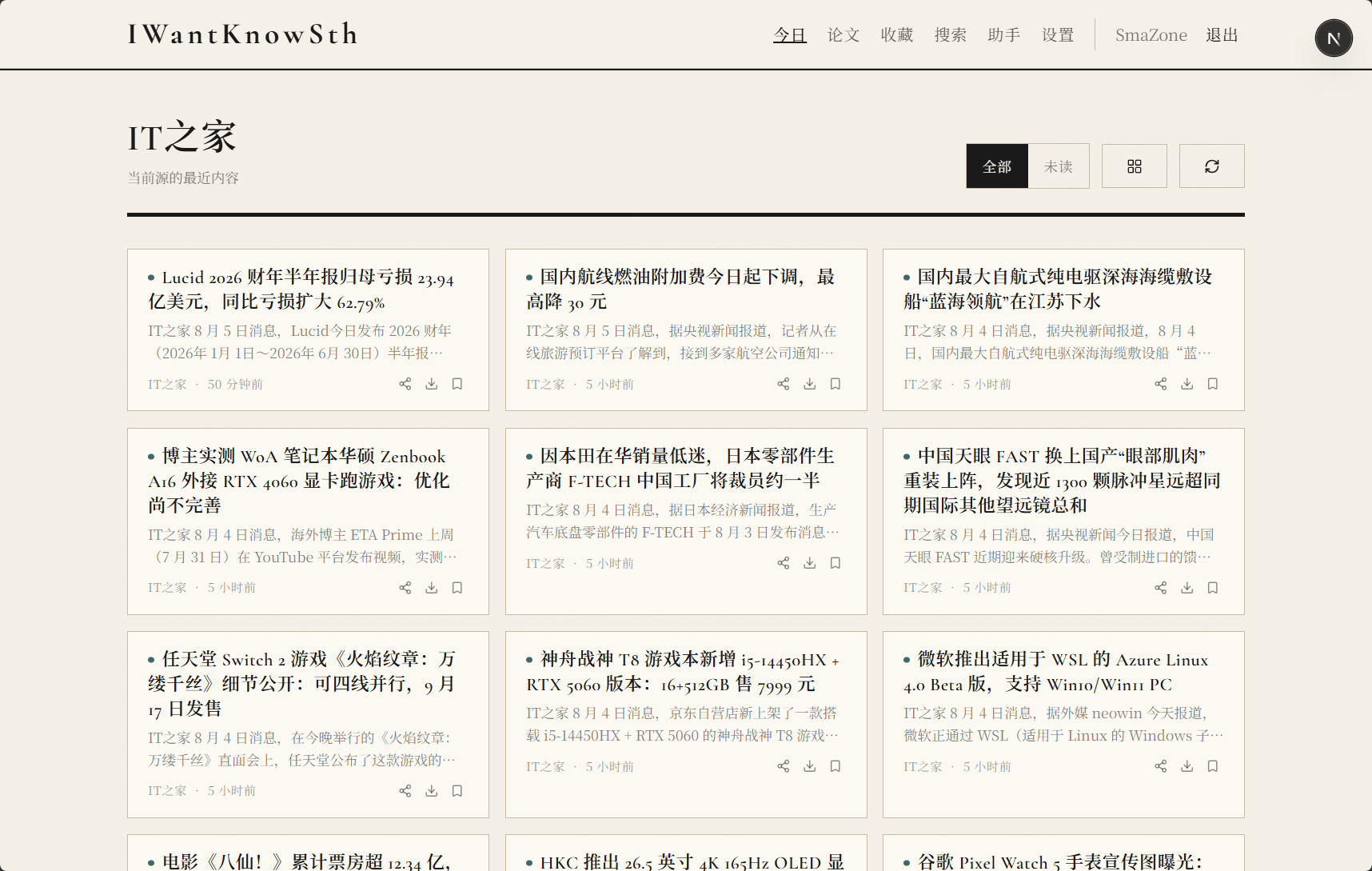Filter to unread articles with 未读
The image size is (1372, 871).
pos(1059,166)
